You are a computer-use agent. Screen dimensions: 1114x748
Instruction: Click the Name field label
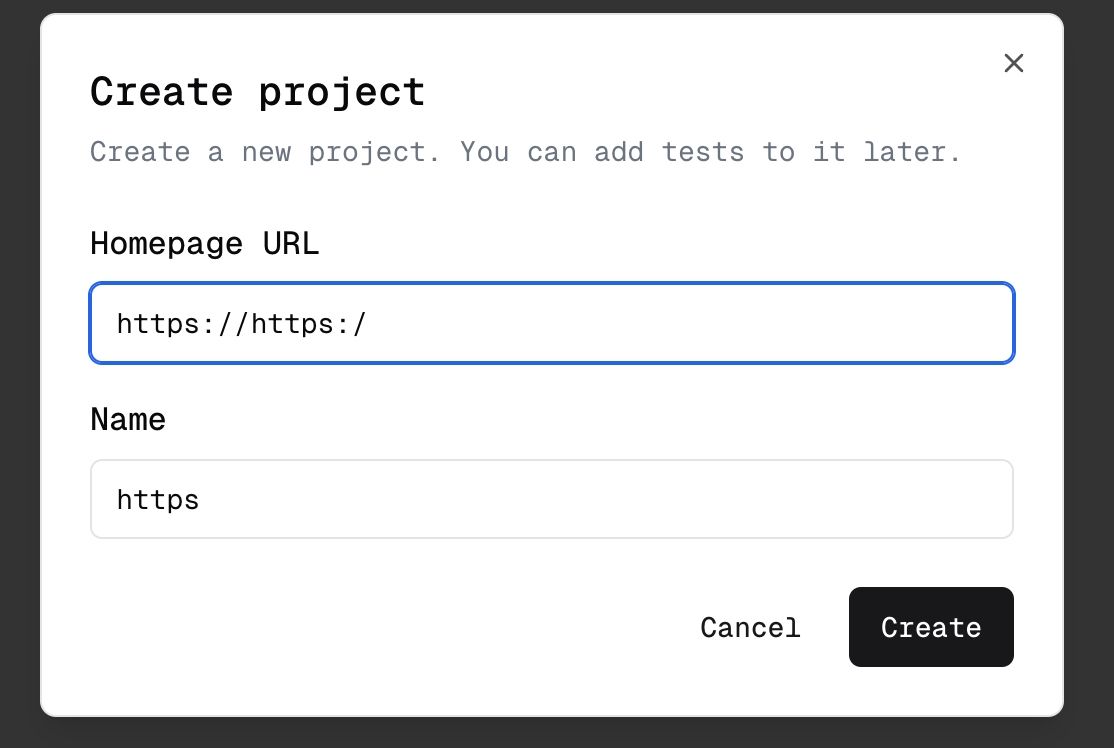[x=128, y=419]
